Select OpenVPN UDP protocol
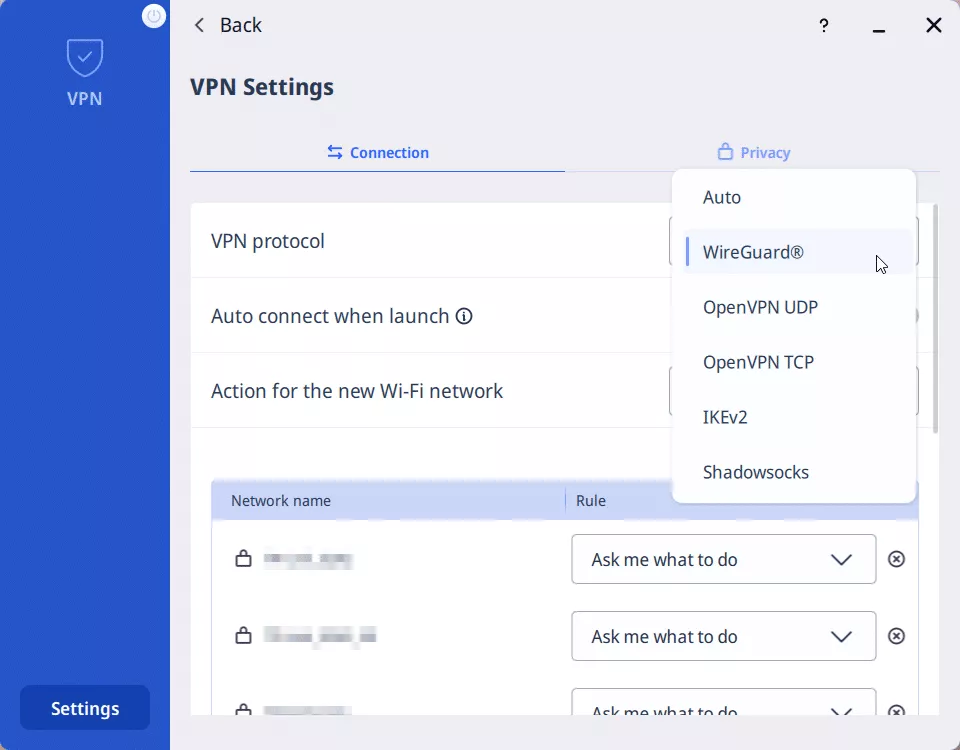The height and width of the screenshot is (750, 960). [760, 307]
